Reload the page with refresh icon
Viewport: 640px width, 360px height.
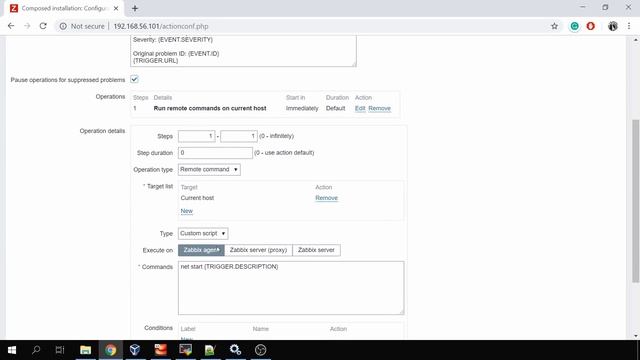[43, 26]
